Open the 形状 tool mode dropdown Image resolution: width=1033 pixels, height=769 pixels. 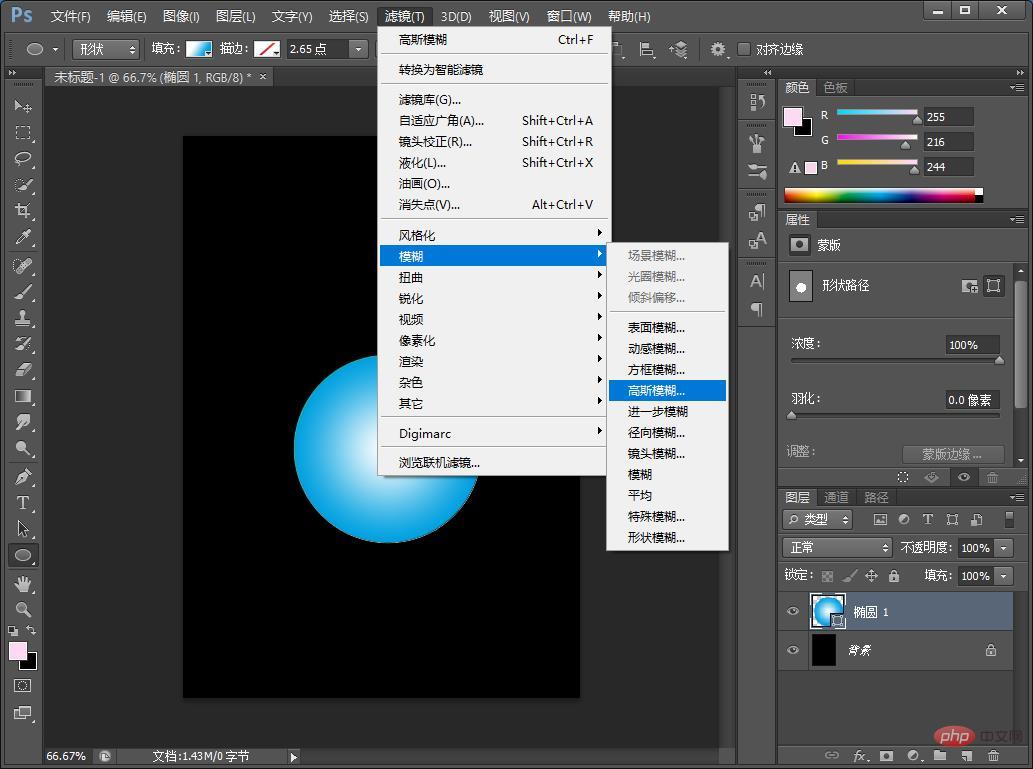click(x=104, y=48)
